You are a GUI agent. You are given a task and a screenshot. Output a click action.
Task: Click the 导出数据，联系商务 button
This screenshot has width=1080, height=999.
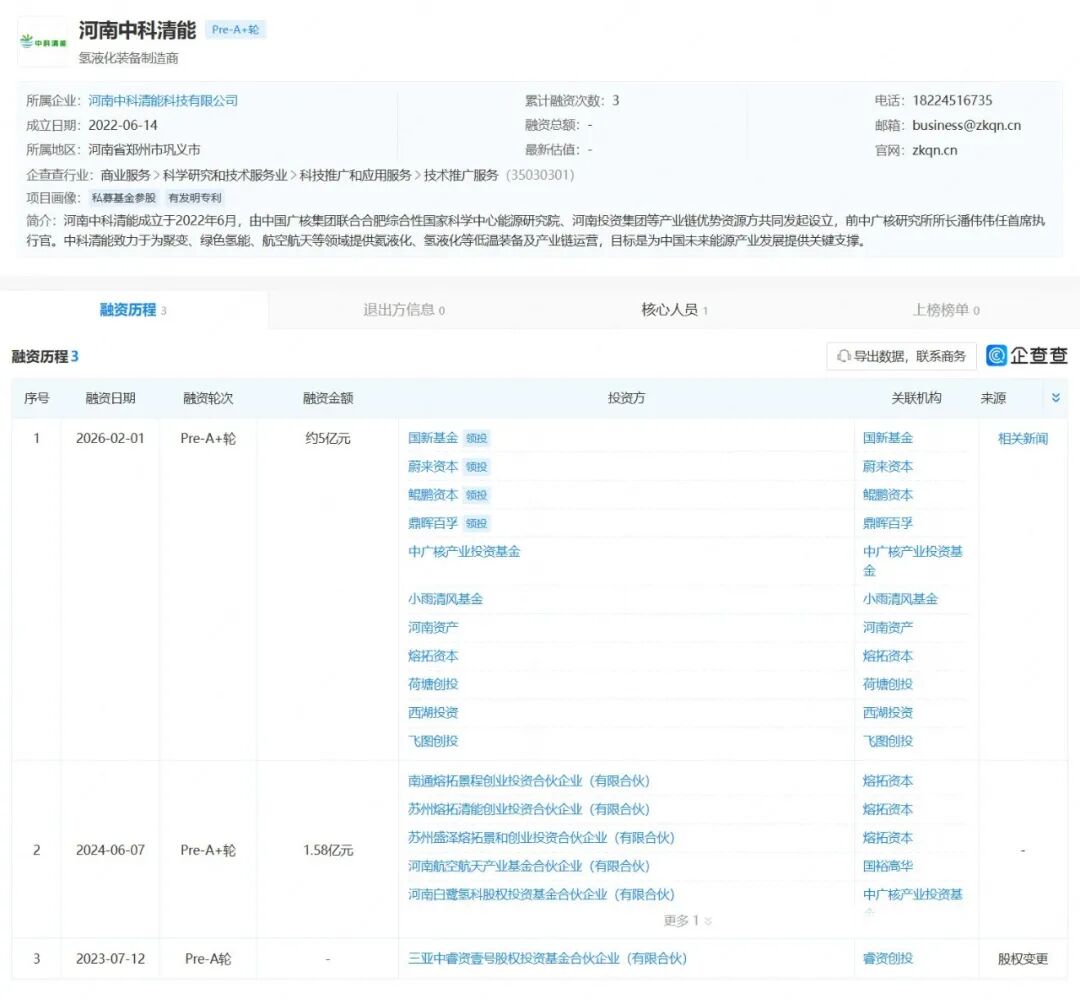pos(904,356)
